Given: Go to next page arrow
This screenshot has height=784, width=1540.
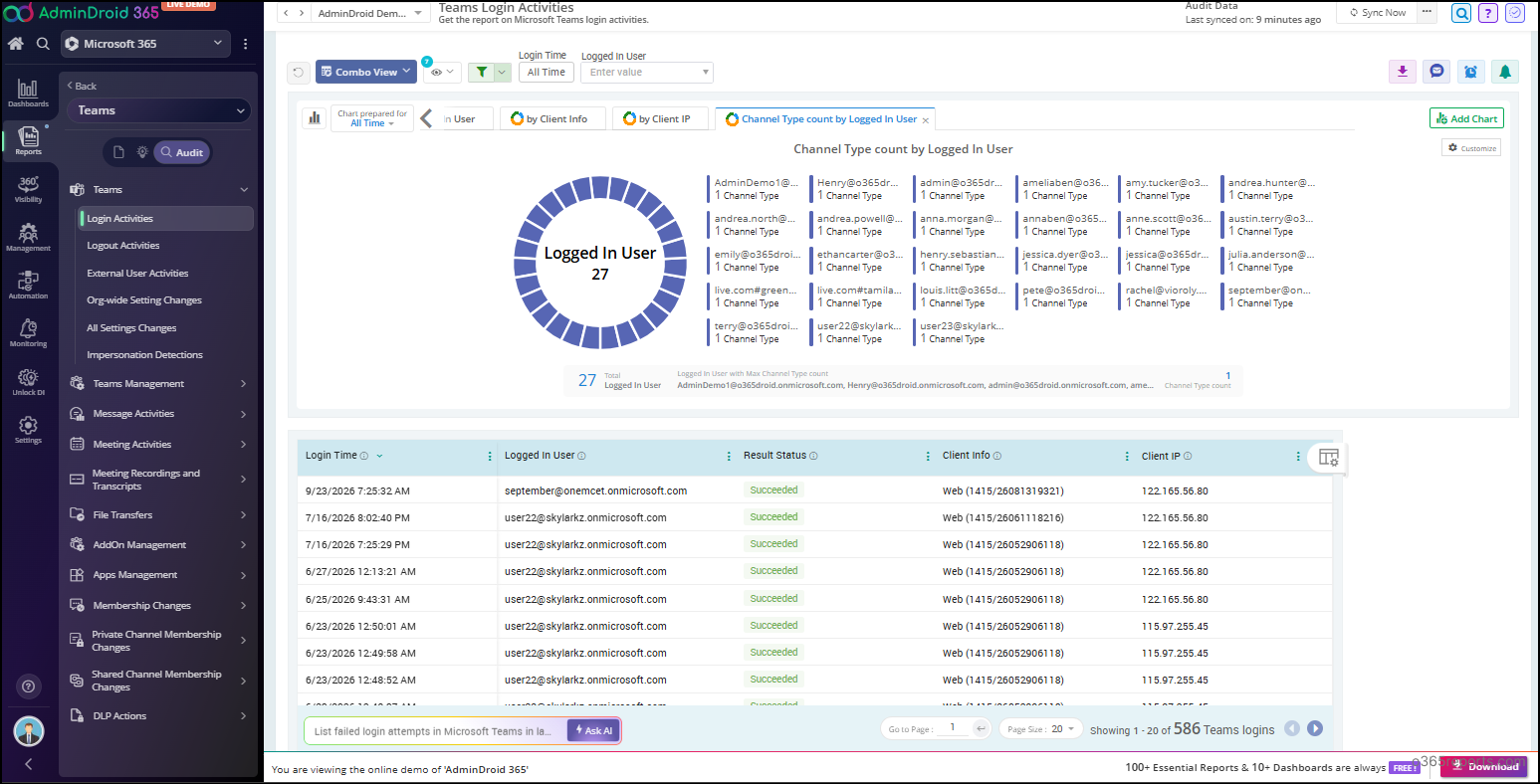Looking at the screenshot, I should [1315, 728].
